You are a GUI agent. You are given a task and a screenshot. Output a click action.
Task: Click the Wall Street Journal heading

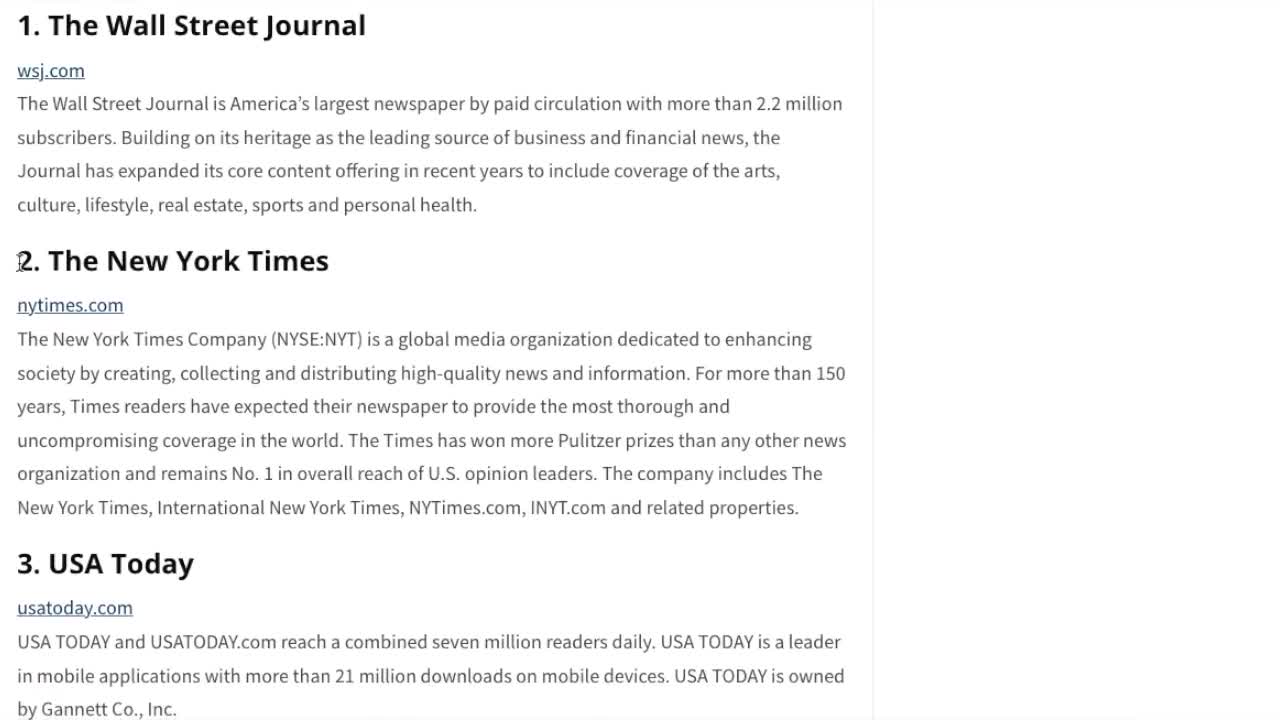192,26
